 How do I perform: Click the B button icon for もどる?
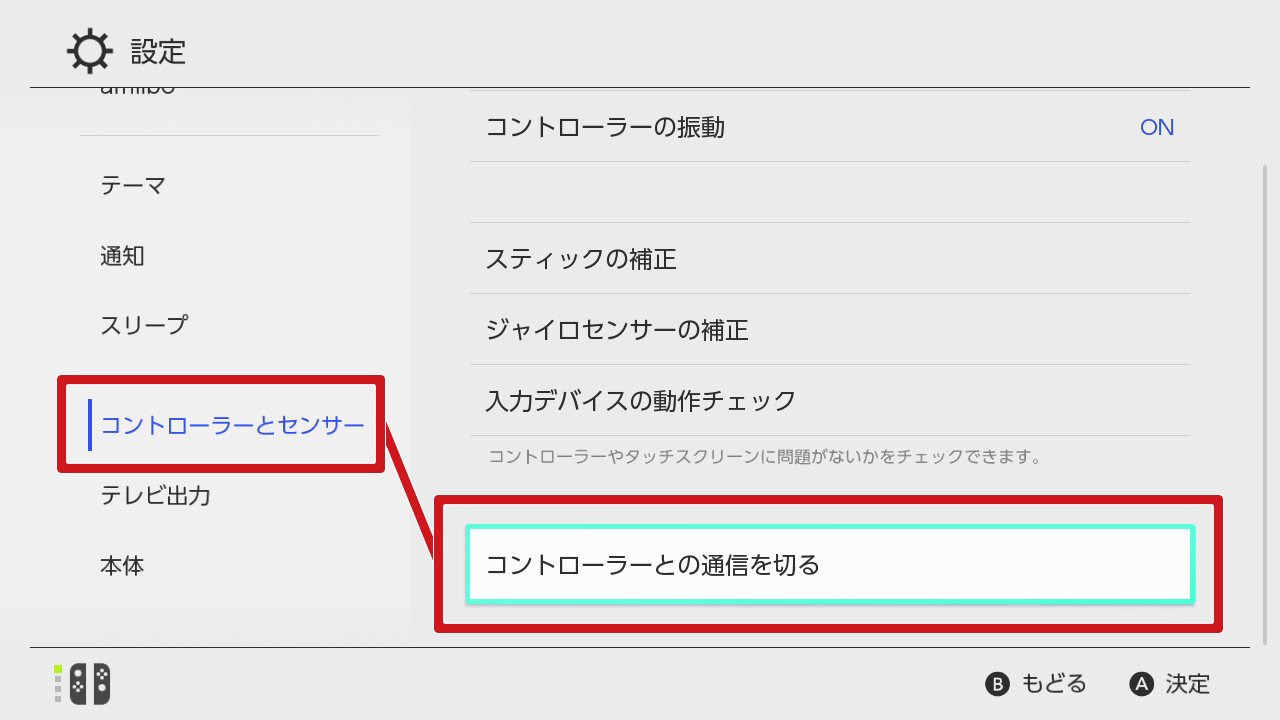[x=997, y=684]
